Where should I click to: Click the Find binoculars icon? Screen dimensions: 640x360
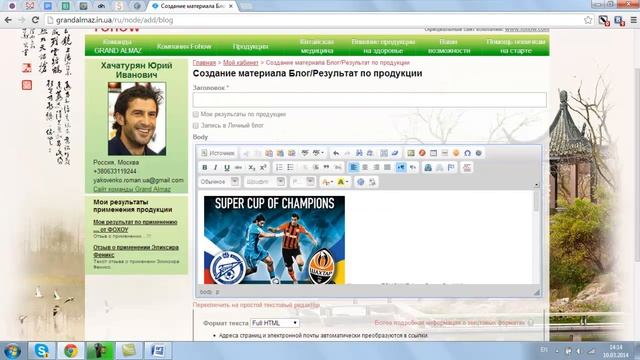pyautogui.click(x=359, y=153)
